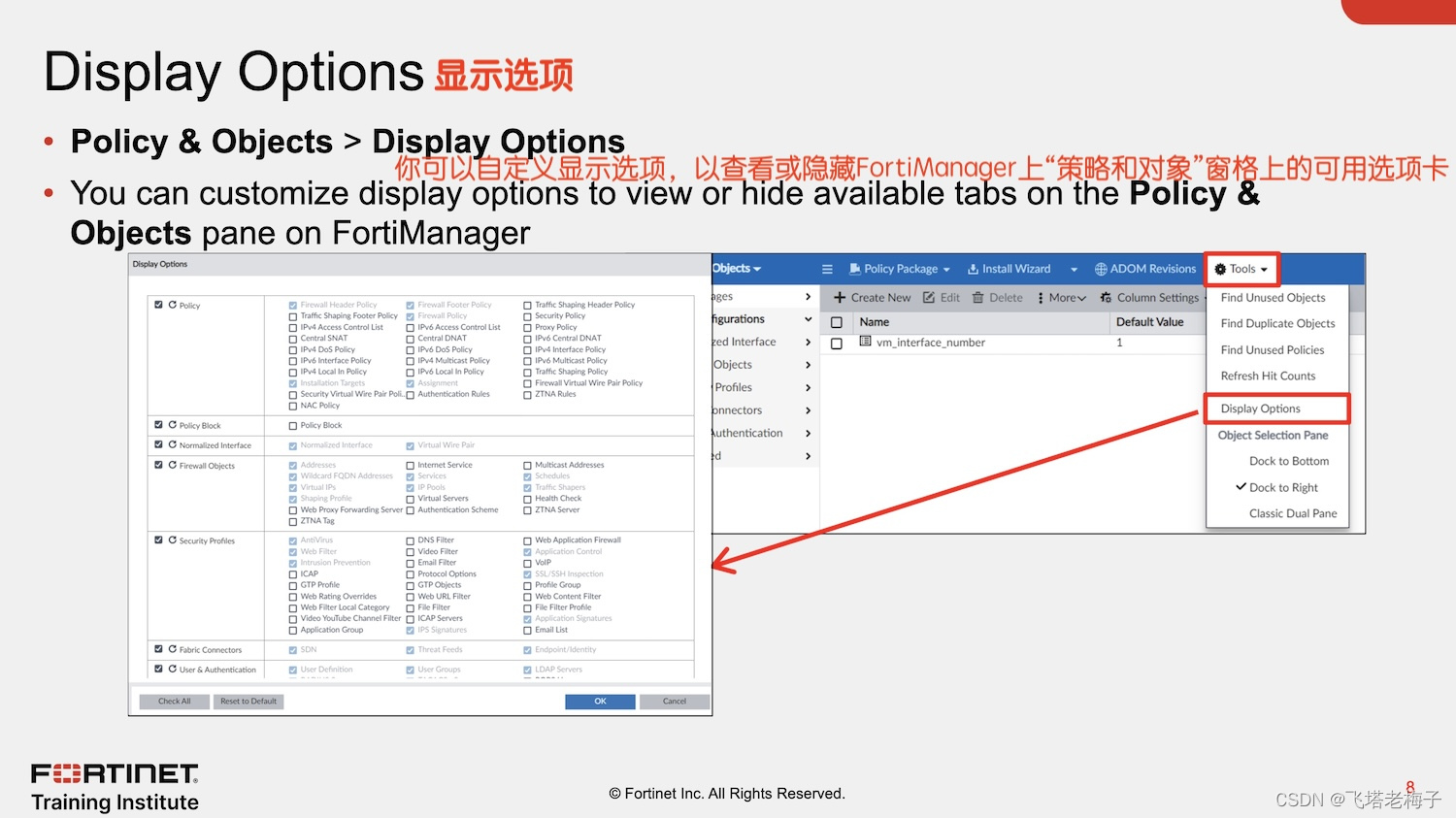Expand the Connectors sidebar chevron
This screenshot has height=818, width=1456.
[x=808, y=410]
